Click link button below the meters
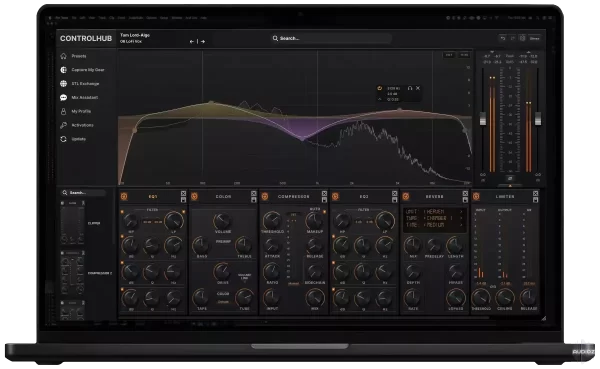Image resolution: width=600 pixels, height=369 pixels. click(510, 178)
